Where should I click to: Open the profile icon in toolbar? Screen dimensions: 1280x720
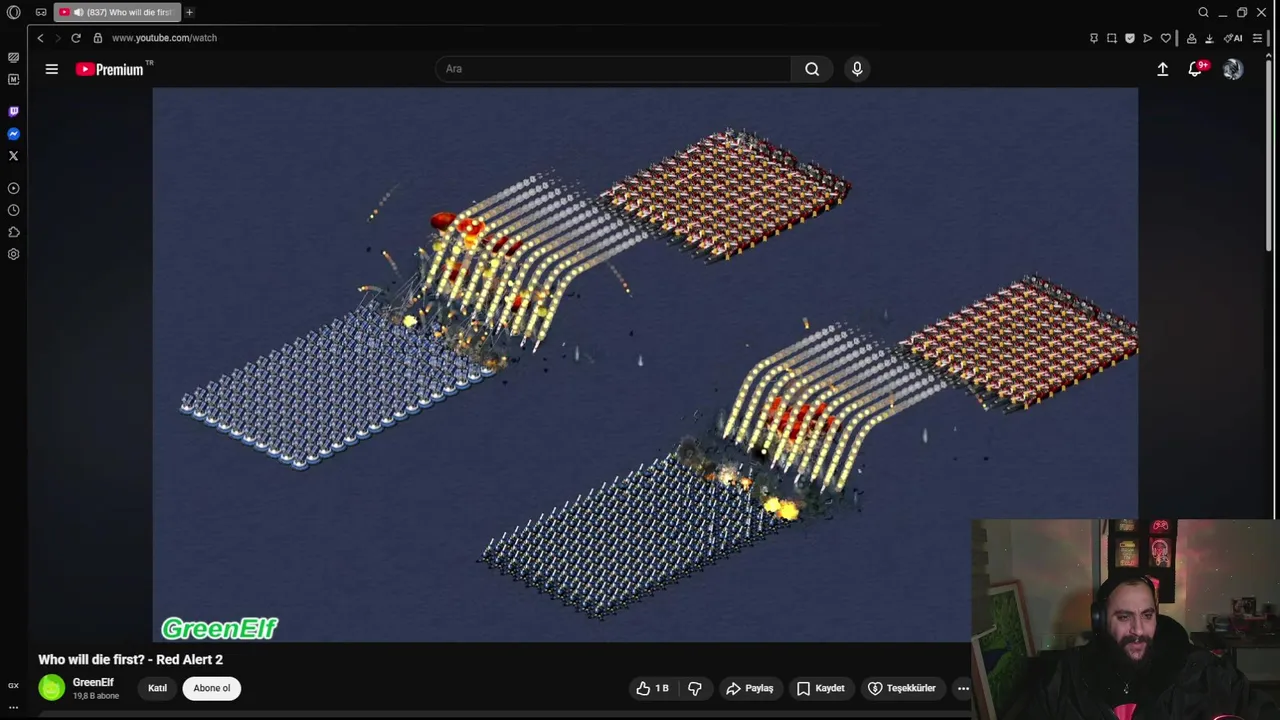(x=1191, y=38)
